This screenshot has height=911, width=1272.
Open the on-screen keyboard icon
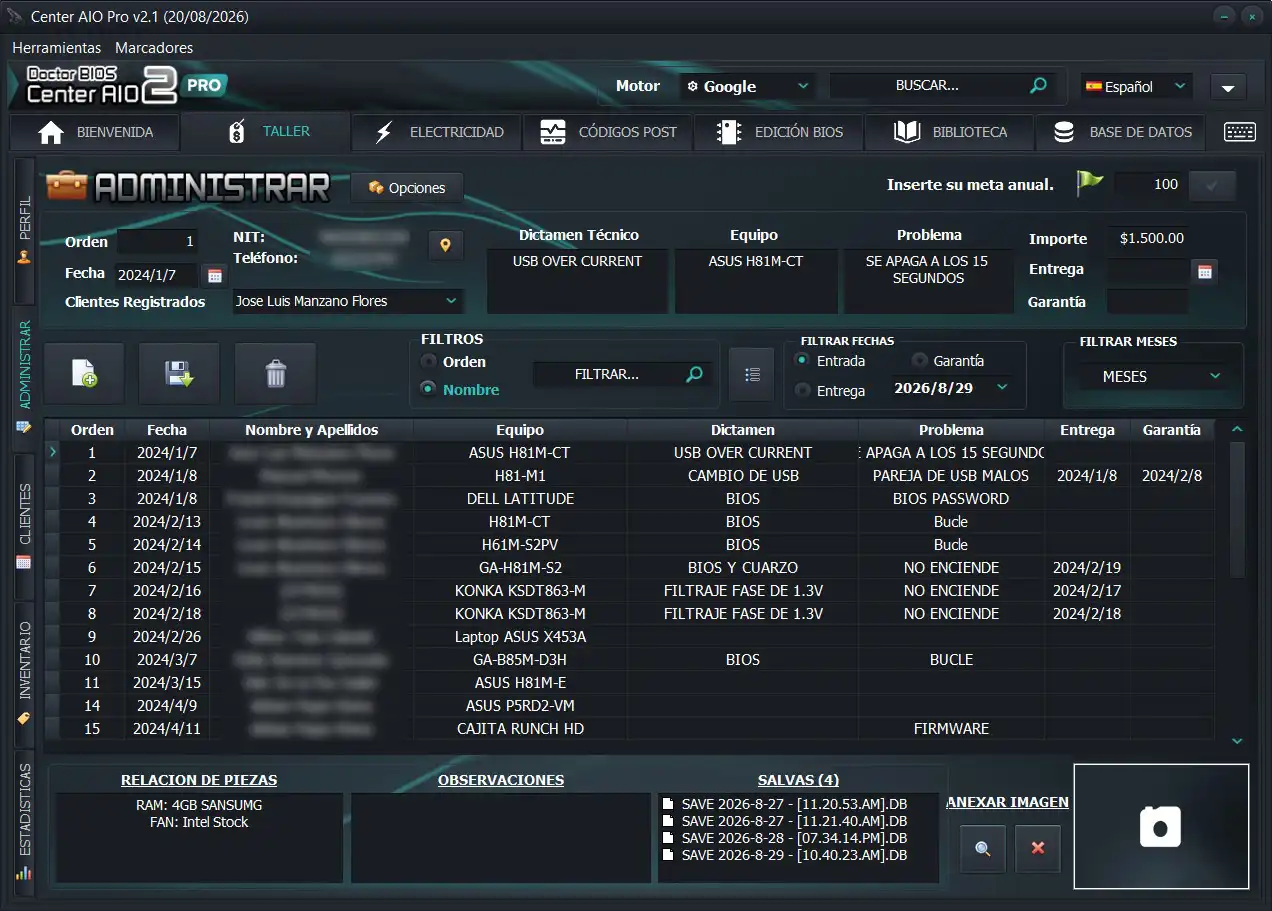point(1240,132)
